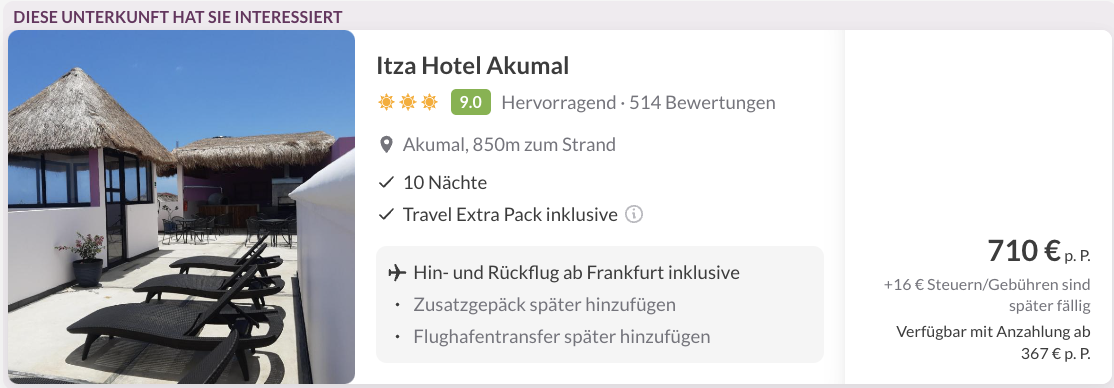Click the location pin icon near Akumal

point(386,146)
